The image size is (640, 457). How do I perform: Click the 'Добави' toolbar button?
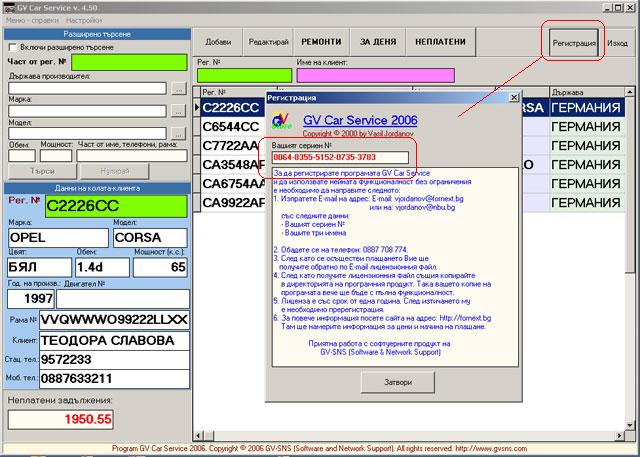click(218, 42)
